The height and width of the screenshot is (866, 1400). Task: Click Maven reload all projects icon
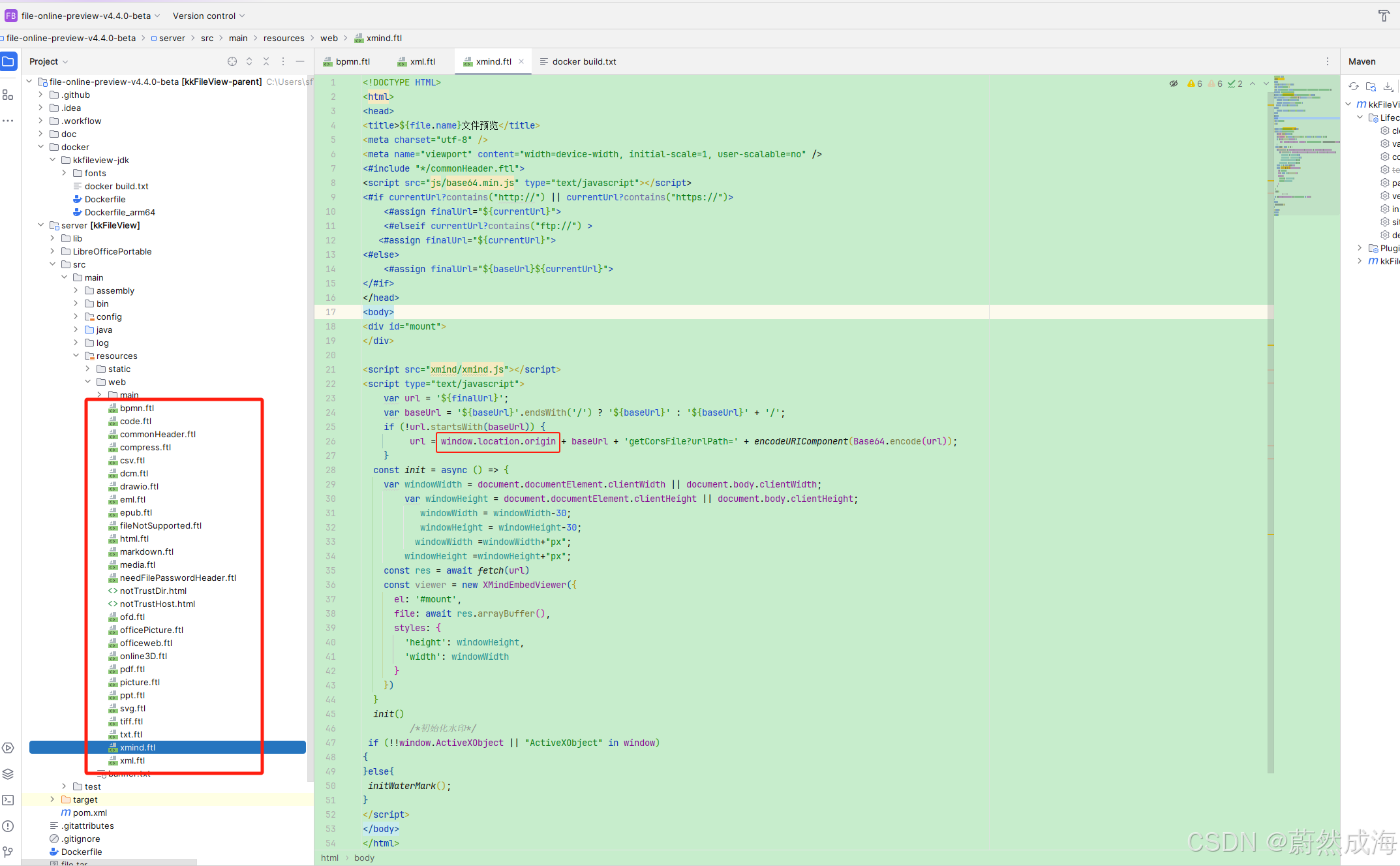pyautogui.click(x=1354, y=86)
